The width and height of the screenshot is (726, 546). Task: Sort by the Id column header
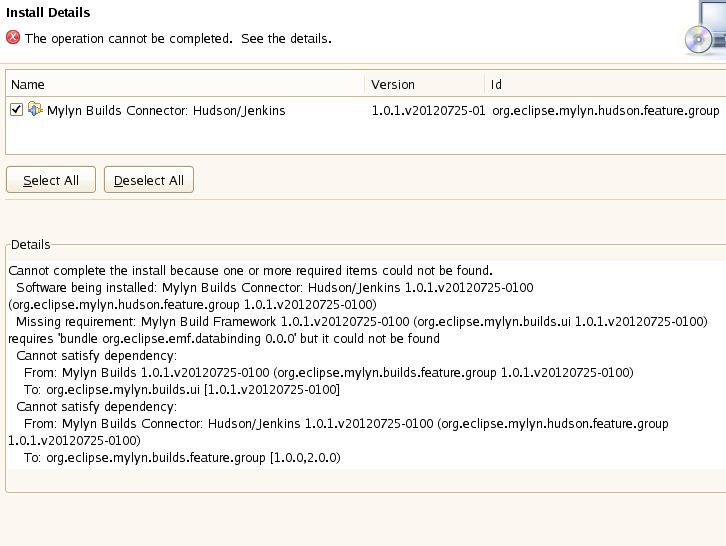(x=606, y=84)
